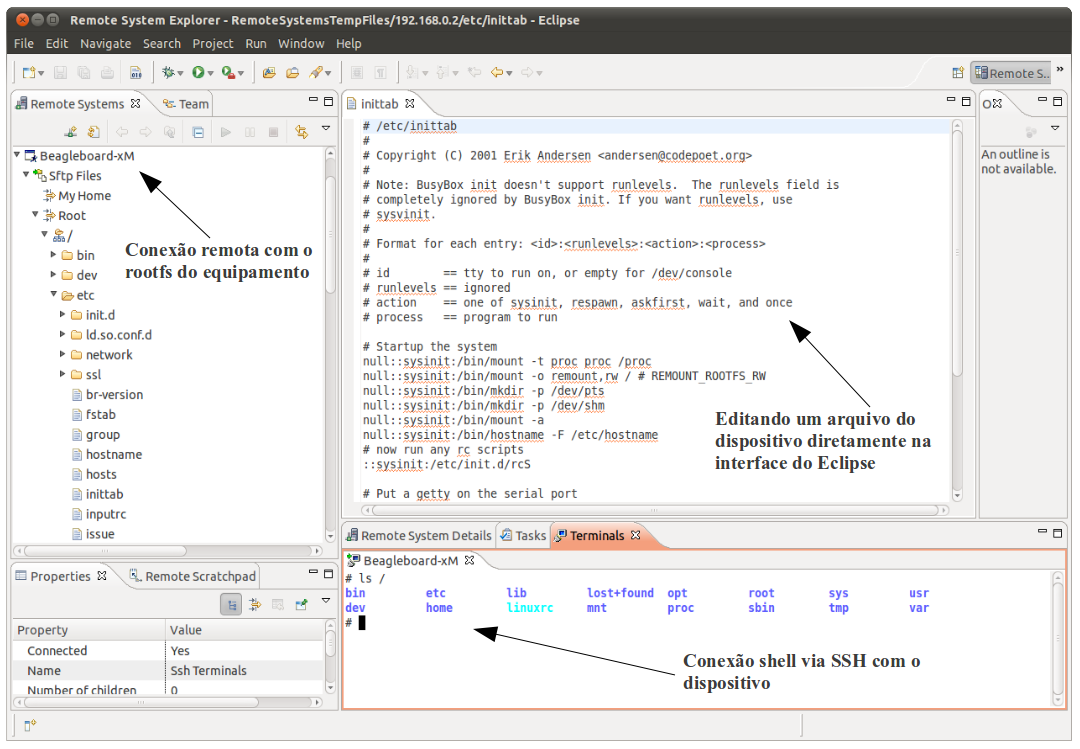
Task: Launch the Debug bug icon
Action: (x=167, y=72)
